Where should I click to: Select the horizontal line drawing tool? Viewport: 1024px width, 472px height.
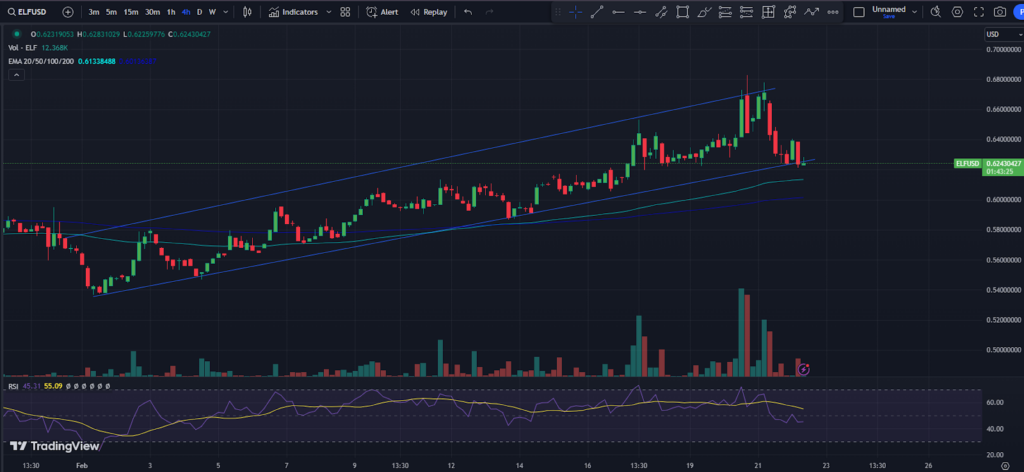click(x=618, y=12)
